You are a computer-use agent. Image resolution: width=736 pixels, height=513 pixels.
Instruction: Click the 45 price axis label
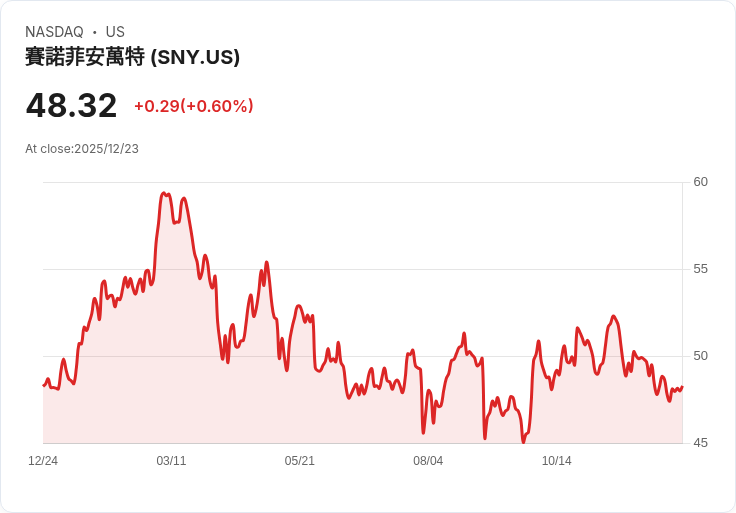[x=700, y=443]
